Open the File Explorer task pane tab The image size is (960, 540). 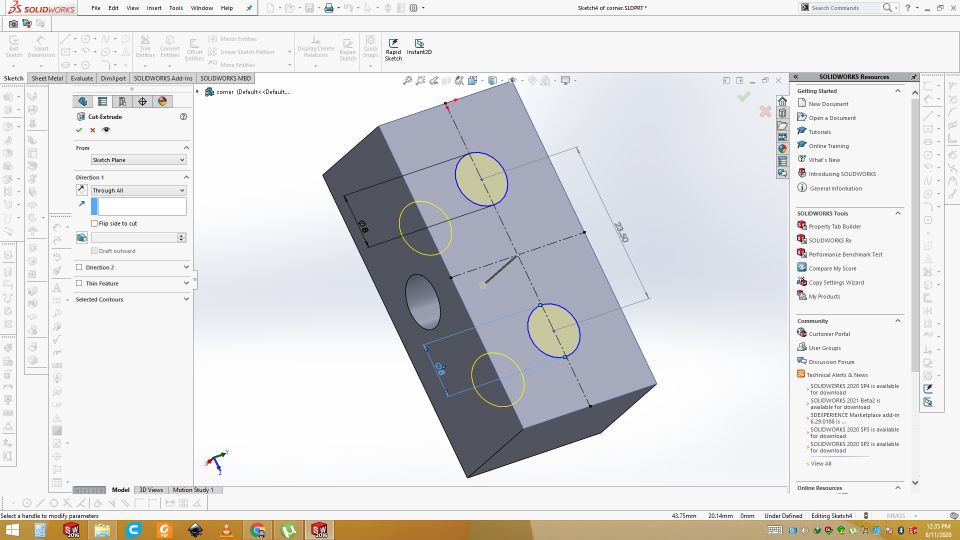pos(782,125)
